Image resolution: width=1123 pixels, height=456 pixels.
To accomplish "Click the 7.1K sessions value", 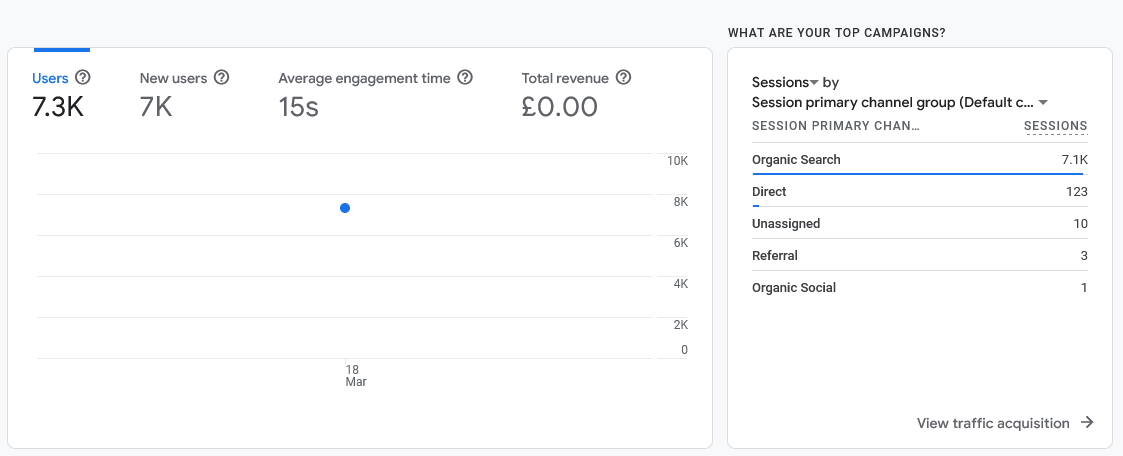I will click(1074, 160).
